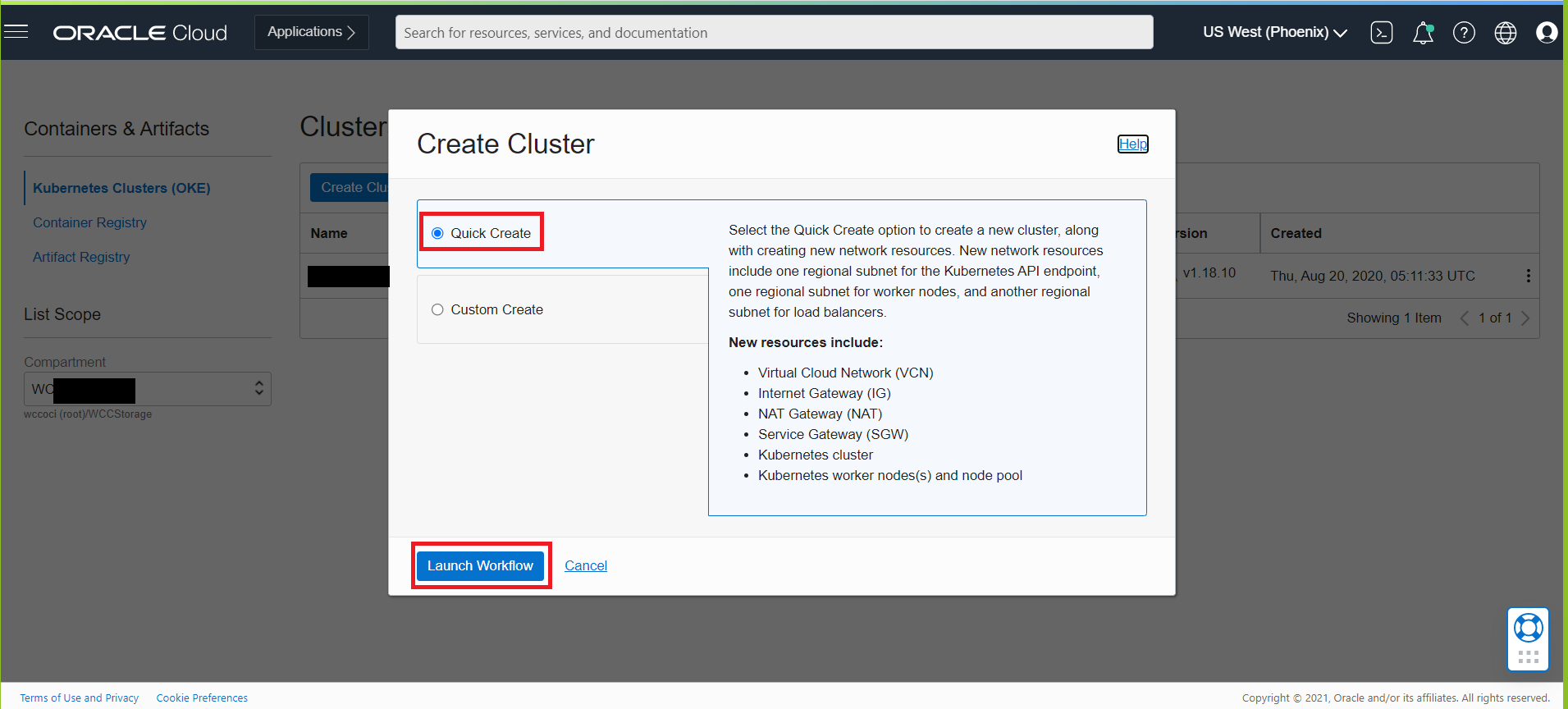Image resolution: width=1568 pixels, height=709 pixels.
Task: Open Container Registry in sidebar
Action: pos(89,222)
